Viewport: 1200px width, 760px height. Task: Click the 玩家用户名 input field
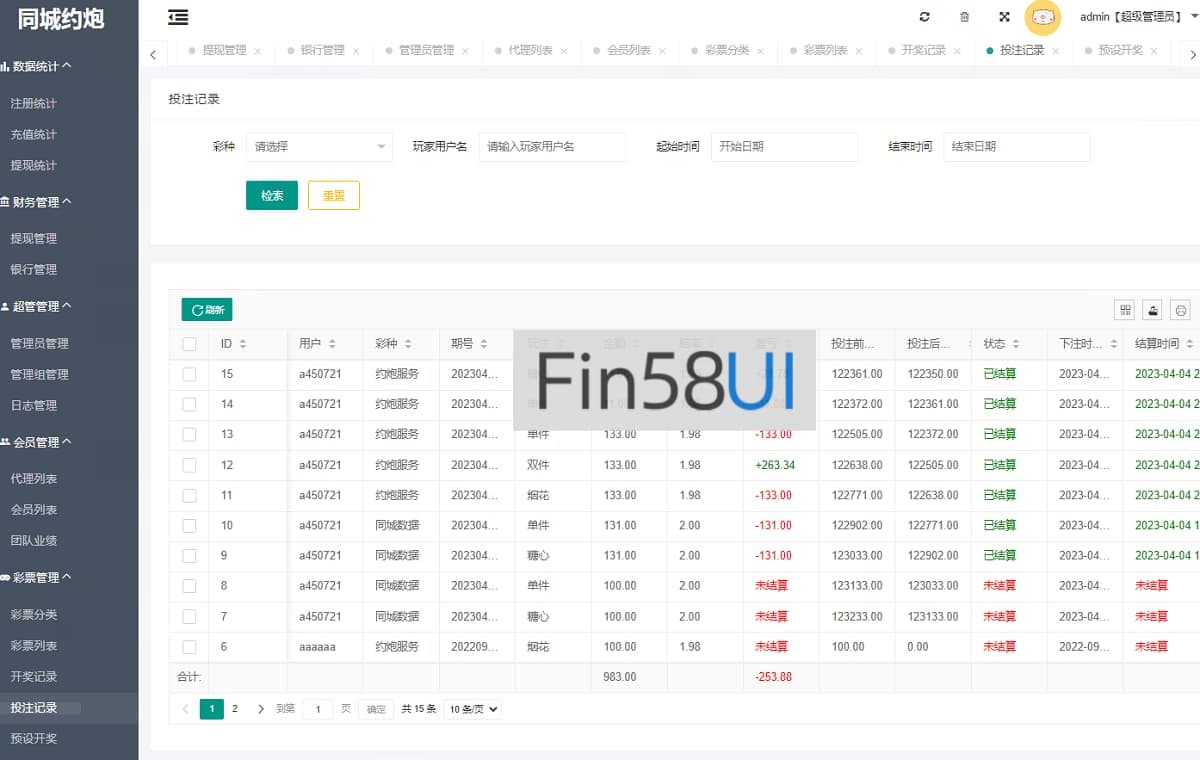pyautogui.click(x=552, y=147)
